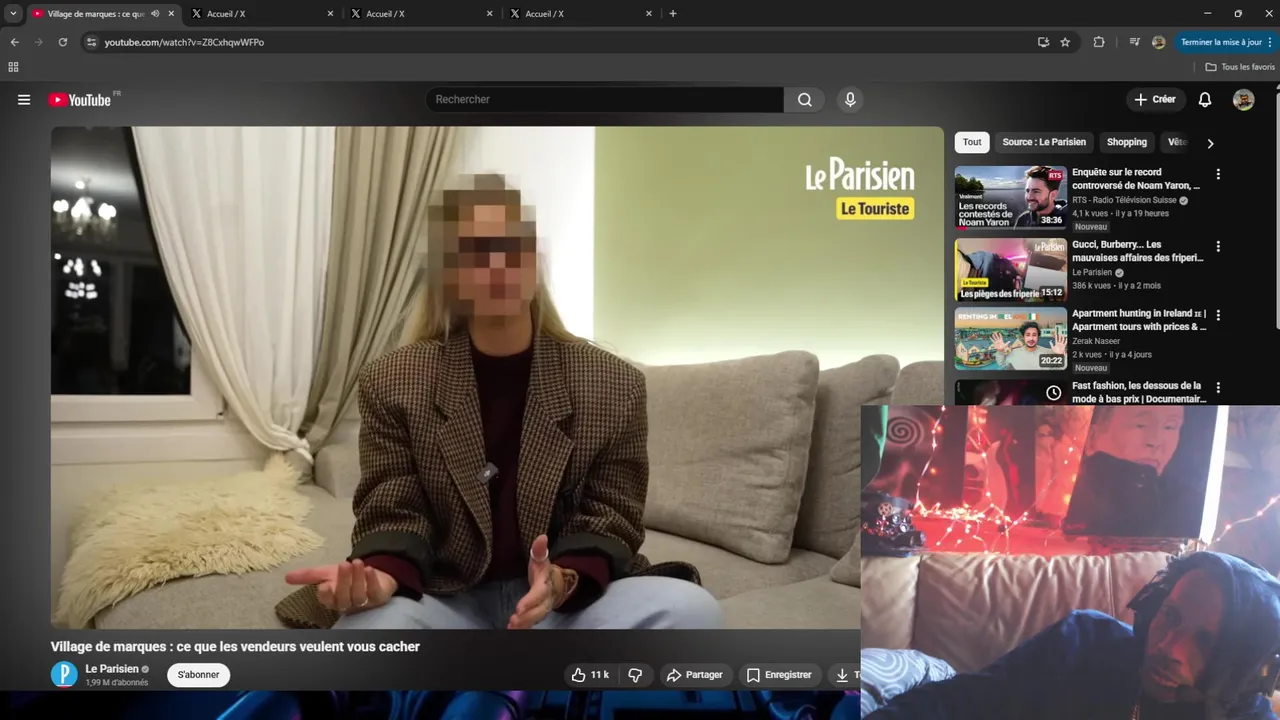Select the Tout filter chip

pos(972,142)
